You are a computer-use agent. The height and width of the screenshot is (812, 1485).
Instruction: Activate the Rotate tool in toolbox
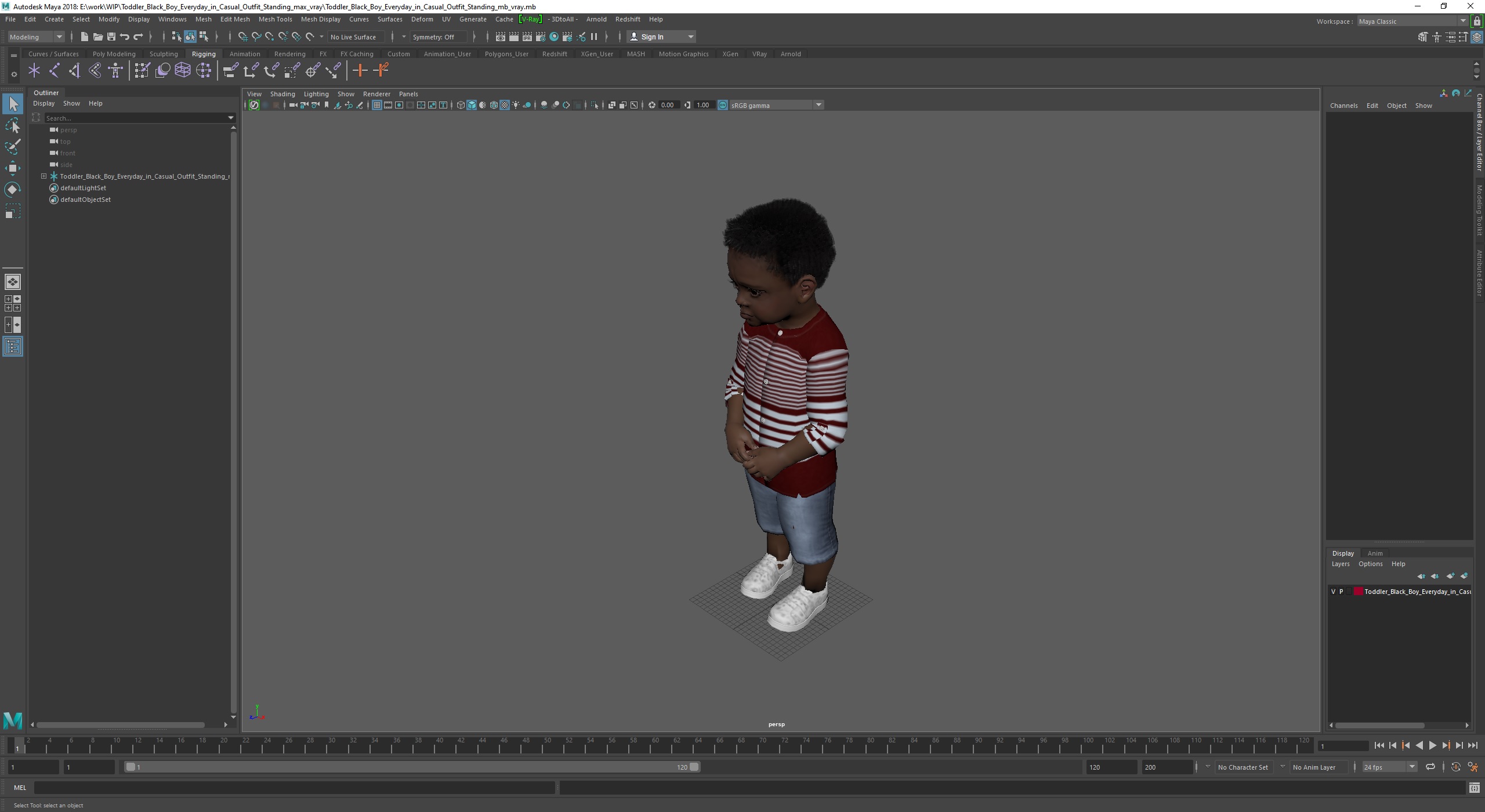(13, 190)
